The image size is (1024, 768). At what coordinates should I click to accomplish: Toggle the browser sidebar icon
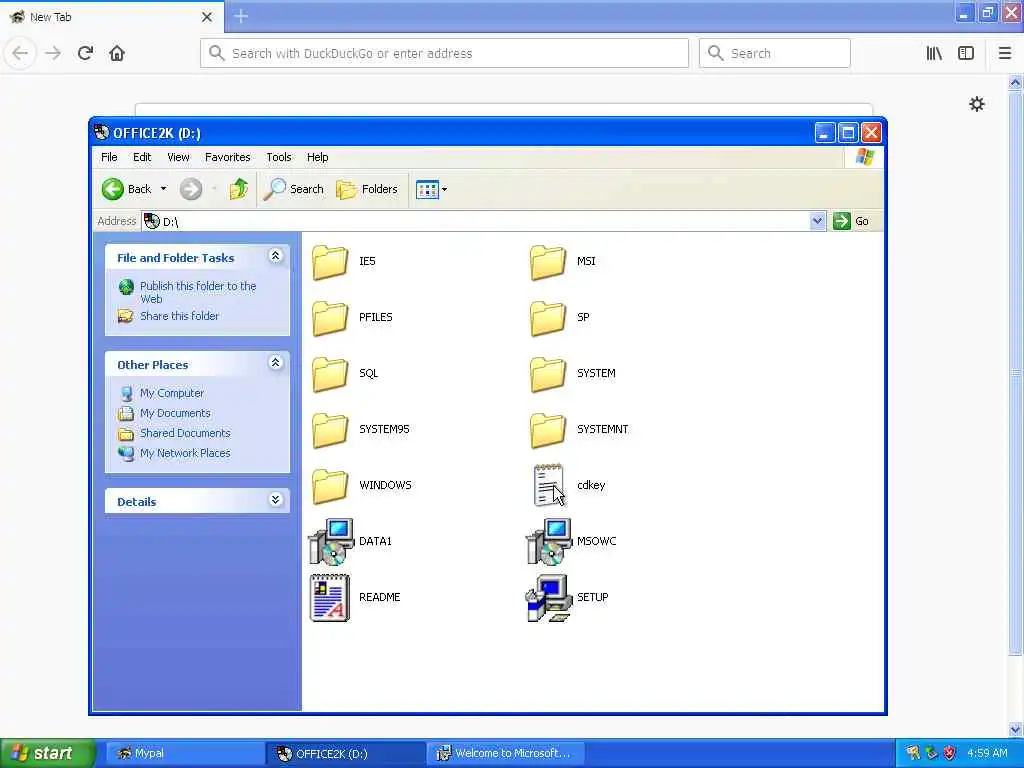tap(966, 53)
